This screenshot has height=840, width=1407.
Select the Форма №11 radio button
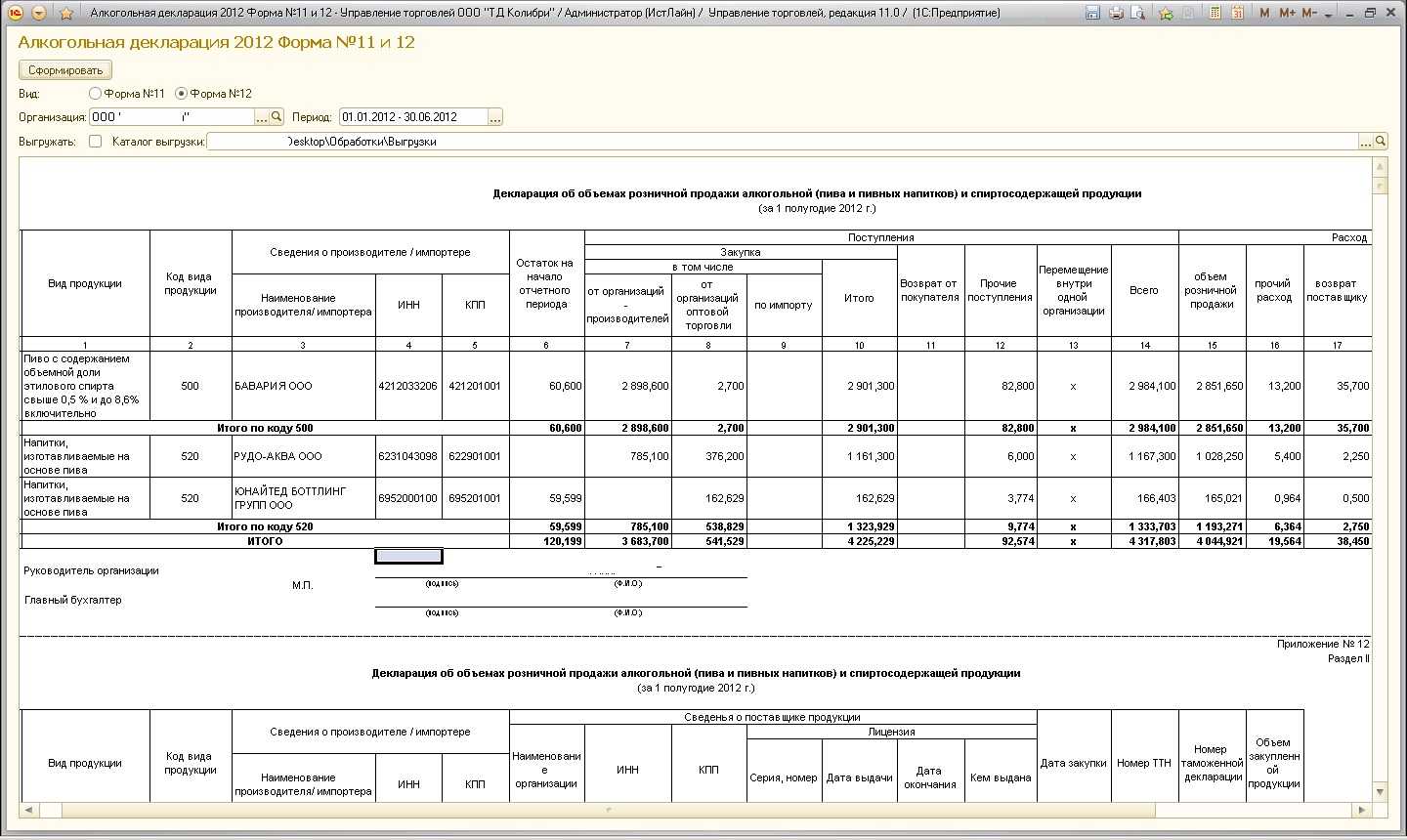tap(95, 94)
